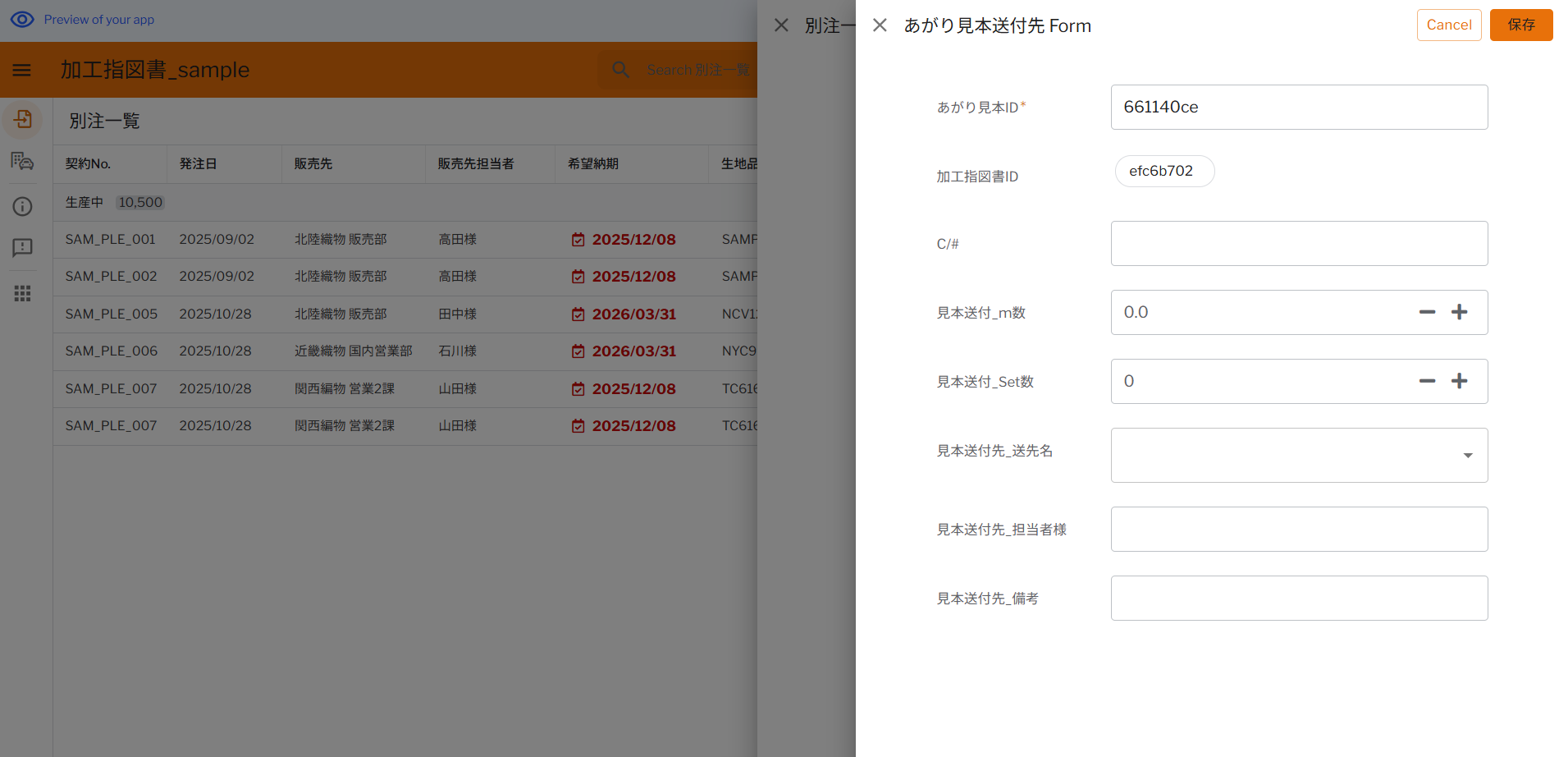The height and width of the screenshot is (757, 1568).
Task: Click the eye preview icon
Action: point(22,20)
